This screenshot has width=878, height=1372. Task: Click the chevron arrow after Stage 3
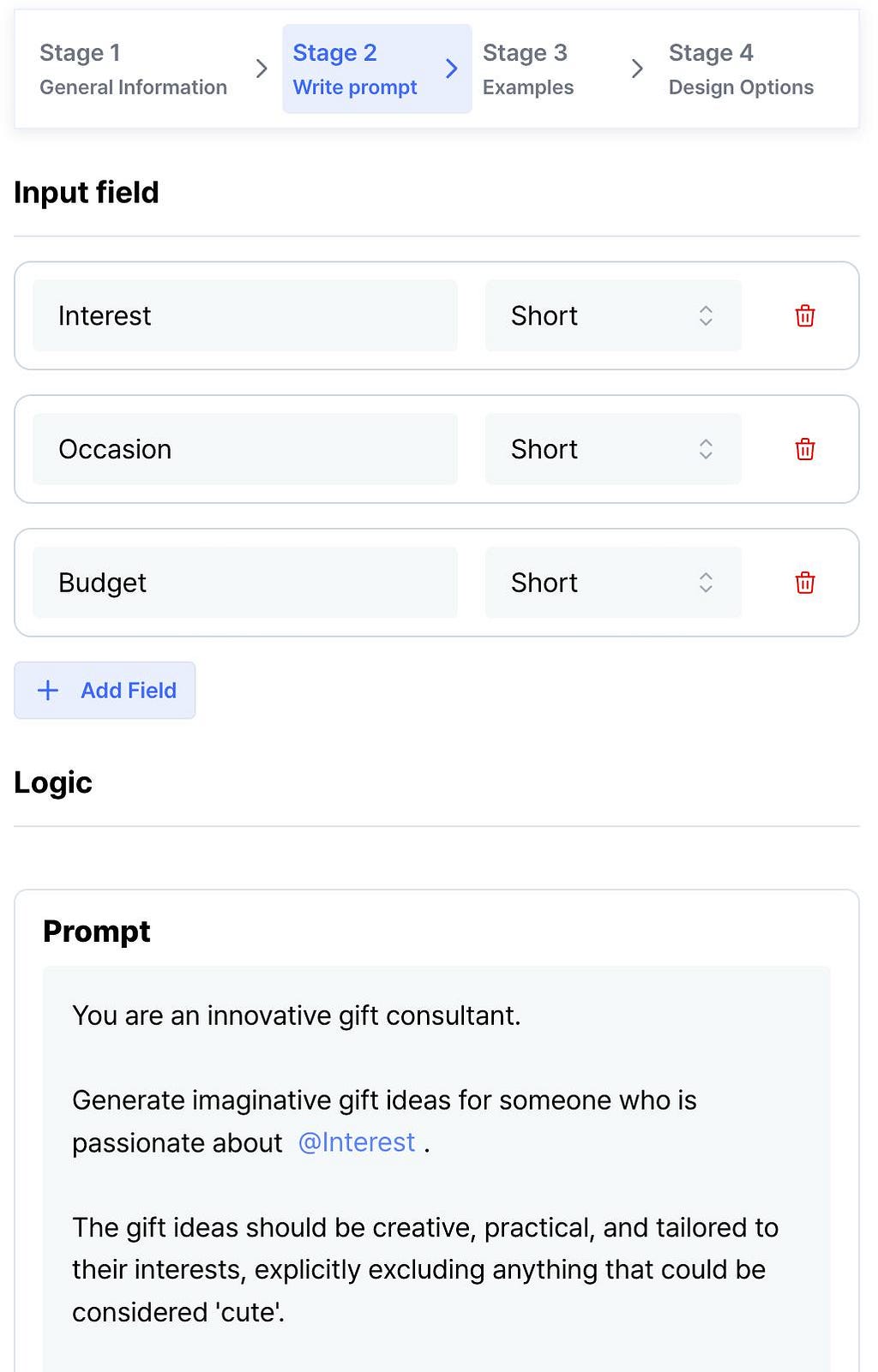[636, 69]
